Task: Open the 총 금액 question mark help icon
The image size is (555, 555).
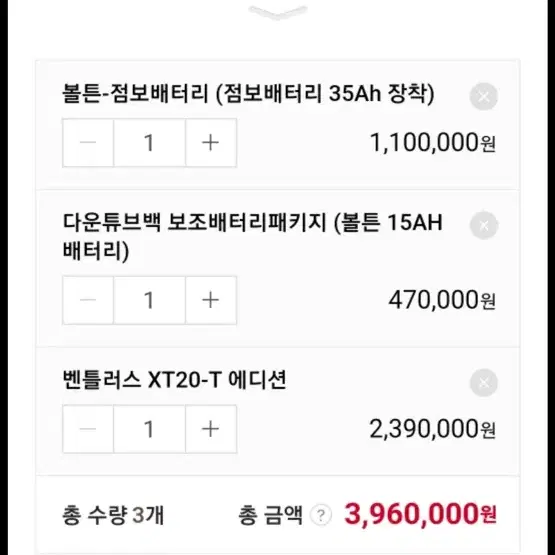Action: (x=321, y=515)
